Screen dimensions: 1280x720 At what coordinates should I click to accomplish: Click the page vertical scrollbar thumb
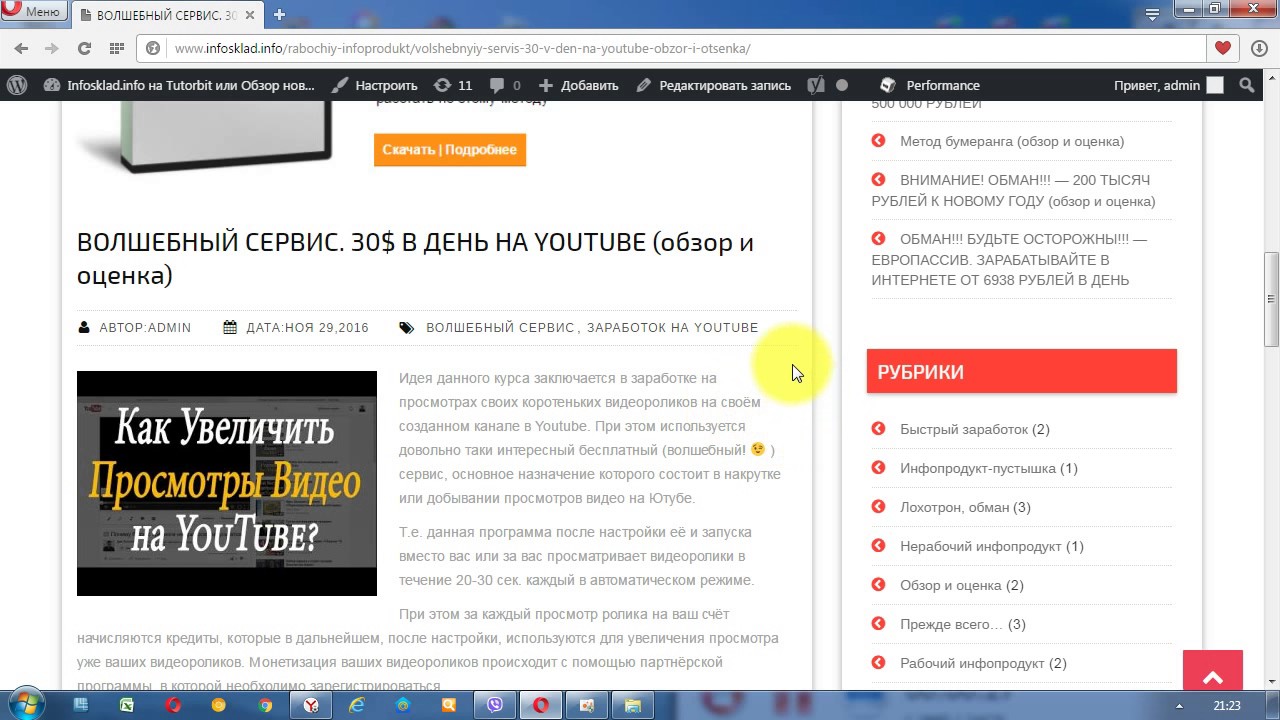click(x=1271, y=298)
